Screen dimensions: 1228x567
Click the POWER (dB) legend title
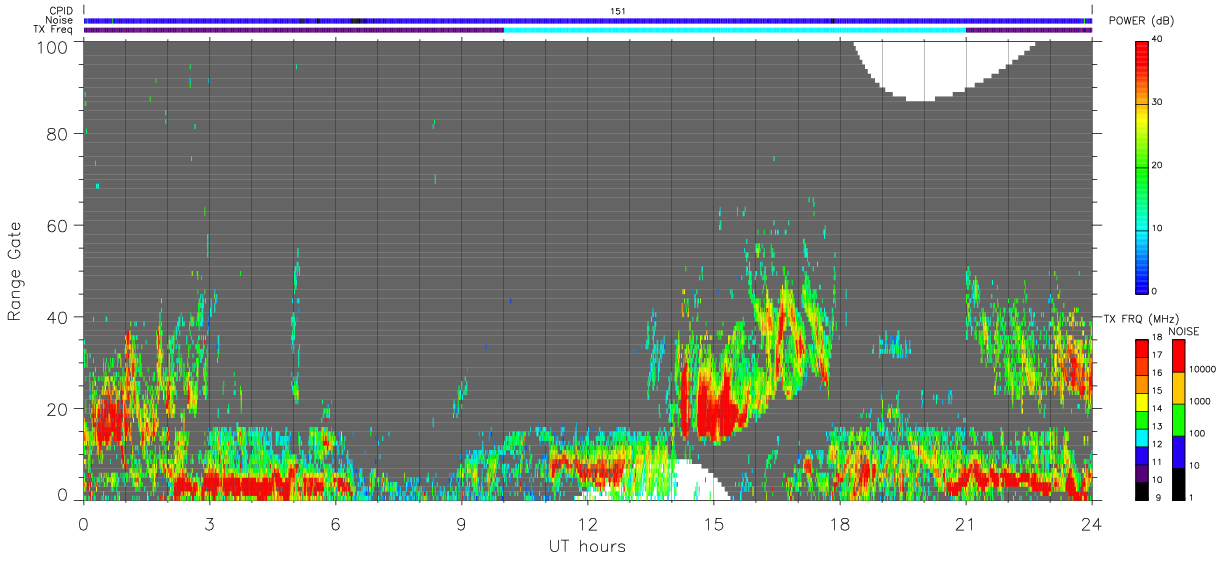point(1142,21)
